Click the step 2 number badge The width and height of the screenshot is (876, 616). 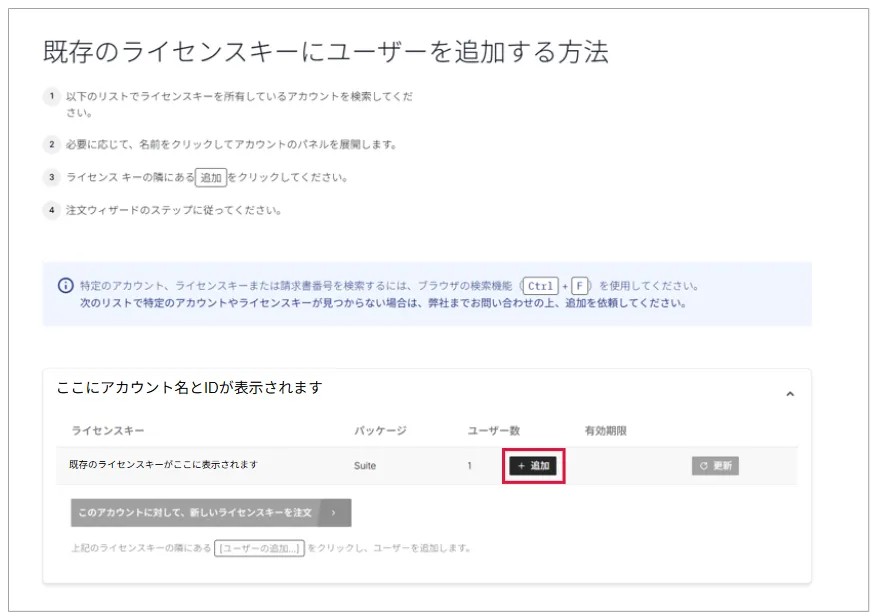coord(51,144)
